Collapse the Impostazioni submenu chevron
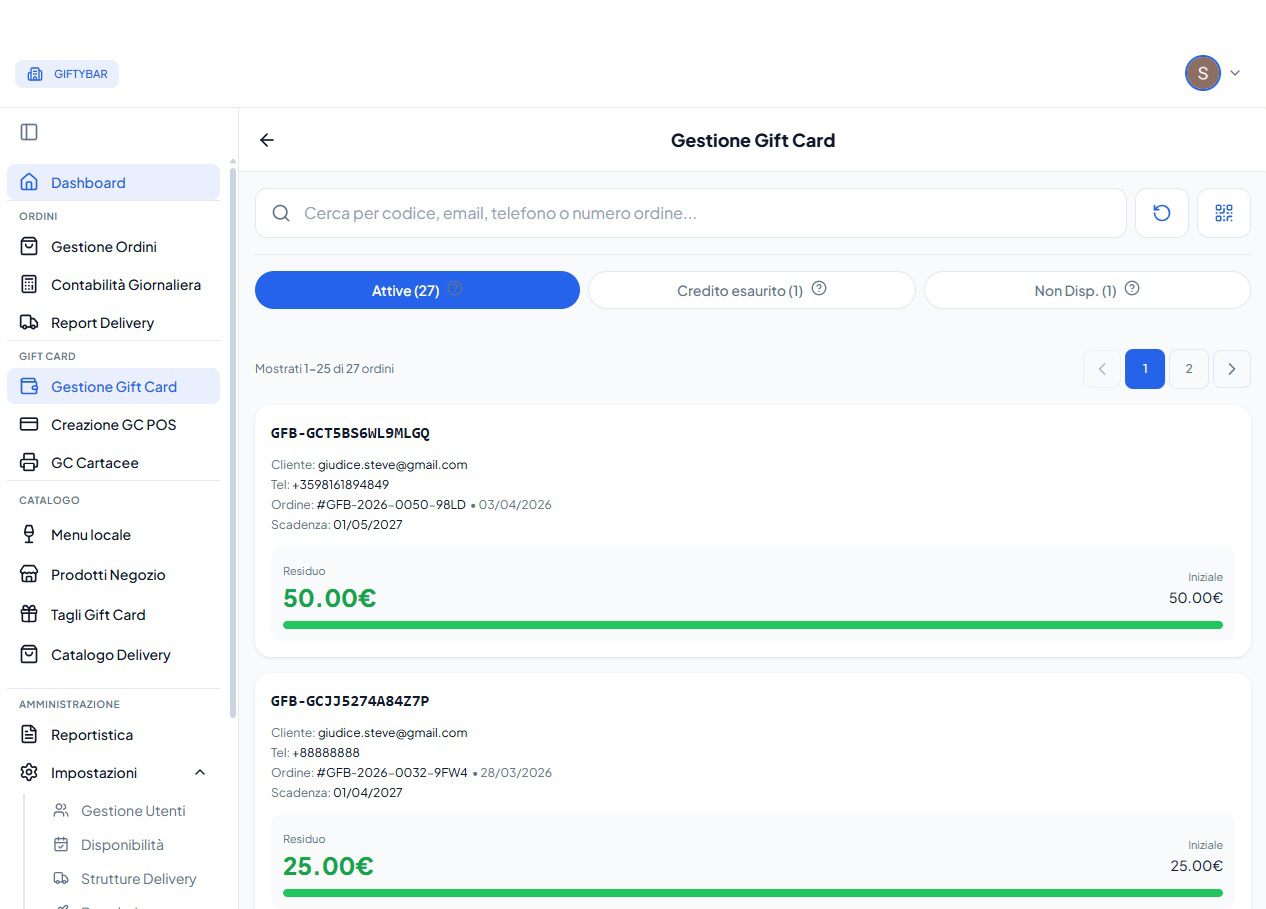This screenshot has width=1266, height=909. point(200,773)
